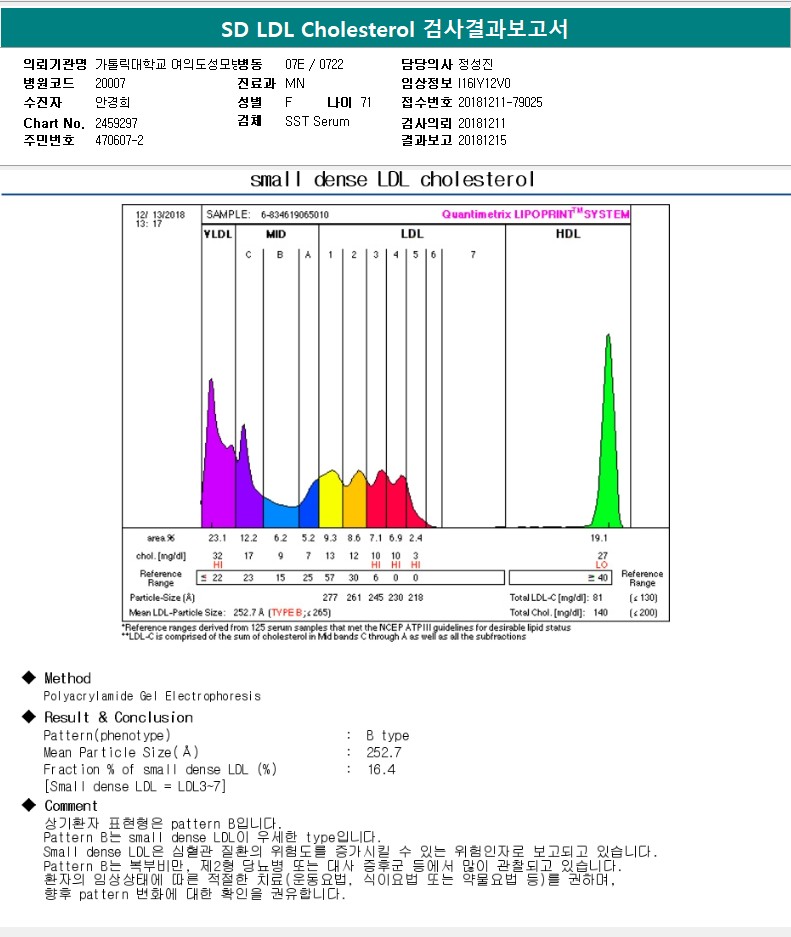Select the particle size value '277'
Screen dimensions: 791x937
[x=330, y=598]
